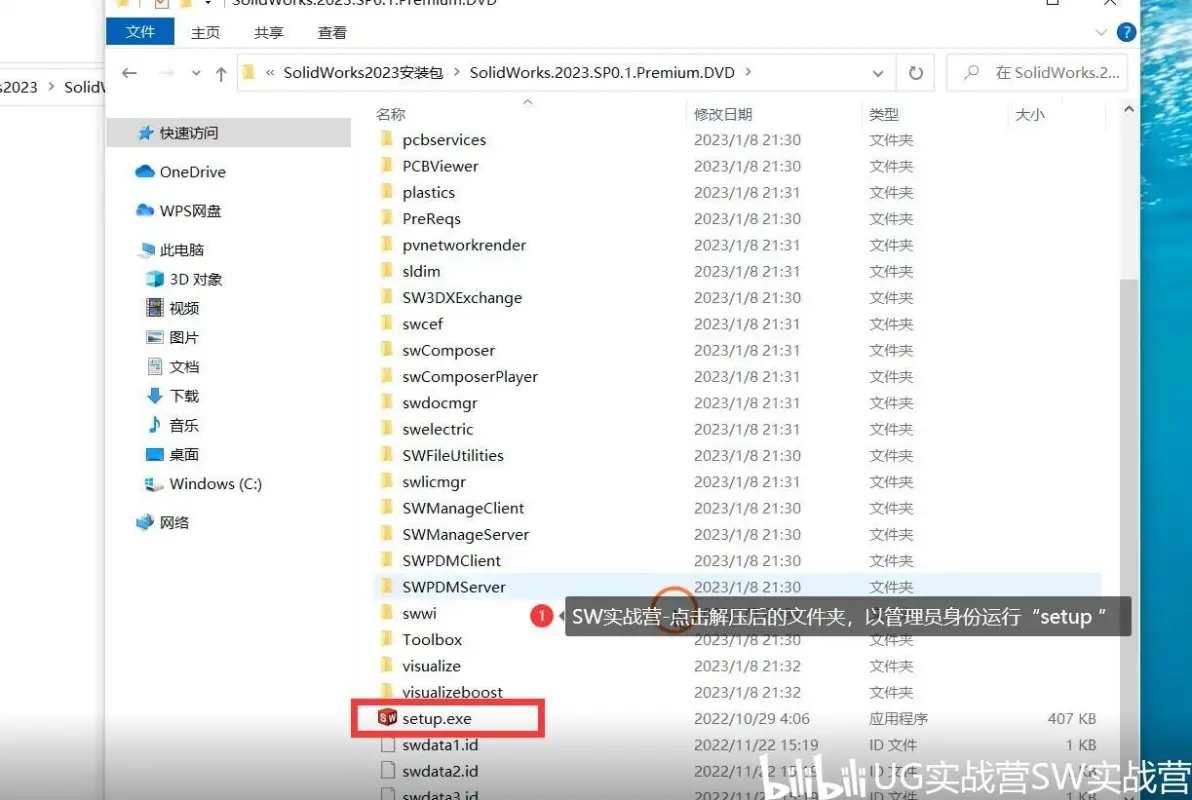The width and height of the screenshot is (1192, 800).
Task: Open the 图片 folder in sidebar
Action: (172, 337)
